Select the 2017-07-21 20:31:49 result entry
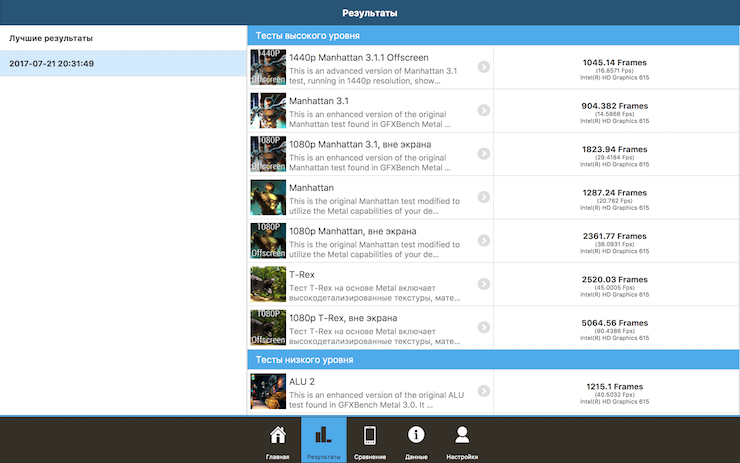 [x=123, y=63]
